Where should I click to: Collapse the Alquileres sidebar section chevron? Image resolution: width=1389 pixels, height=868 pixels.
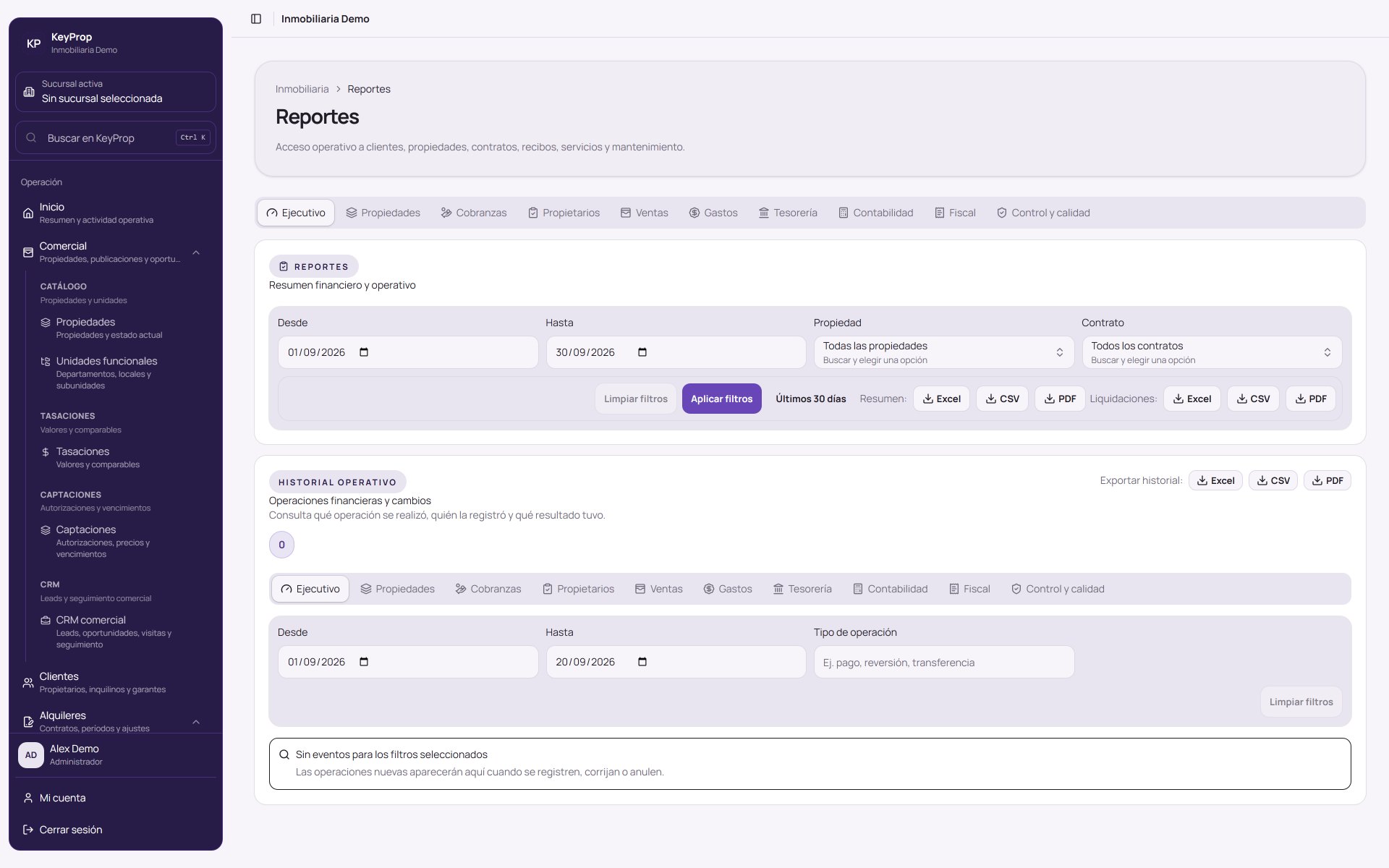pyautogui.click(x=196, y=722)
